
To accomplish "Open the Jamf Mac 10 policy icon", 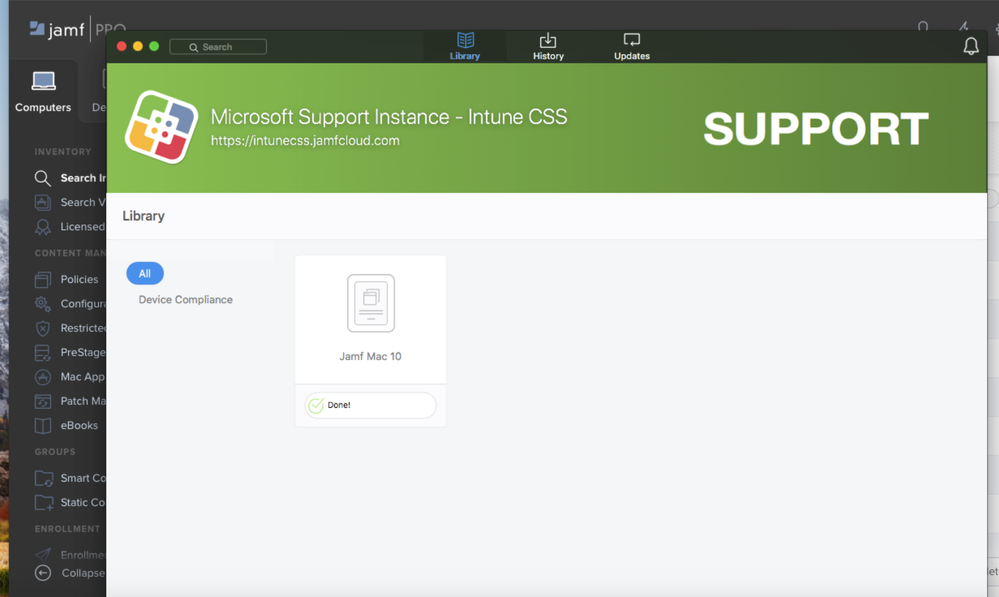I will point(371,303).
